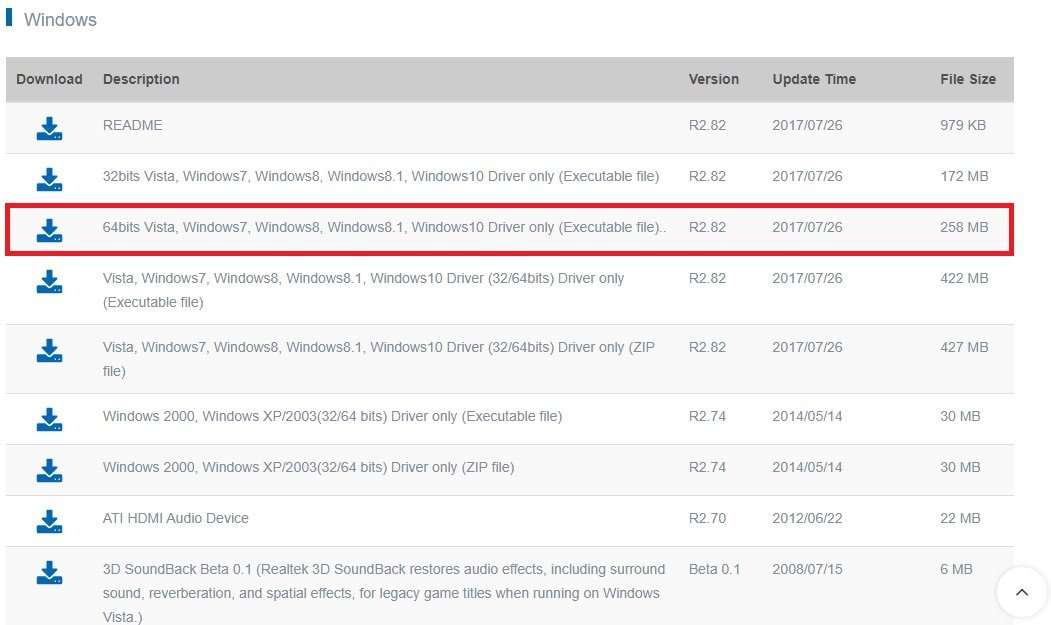This screenshot has width=1051, height=625.
Task: Download the ATI HDMI Audio Device driver
Action: (49, 518)
